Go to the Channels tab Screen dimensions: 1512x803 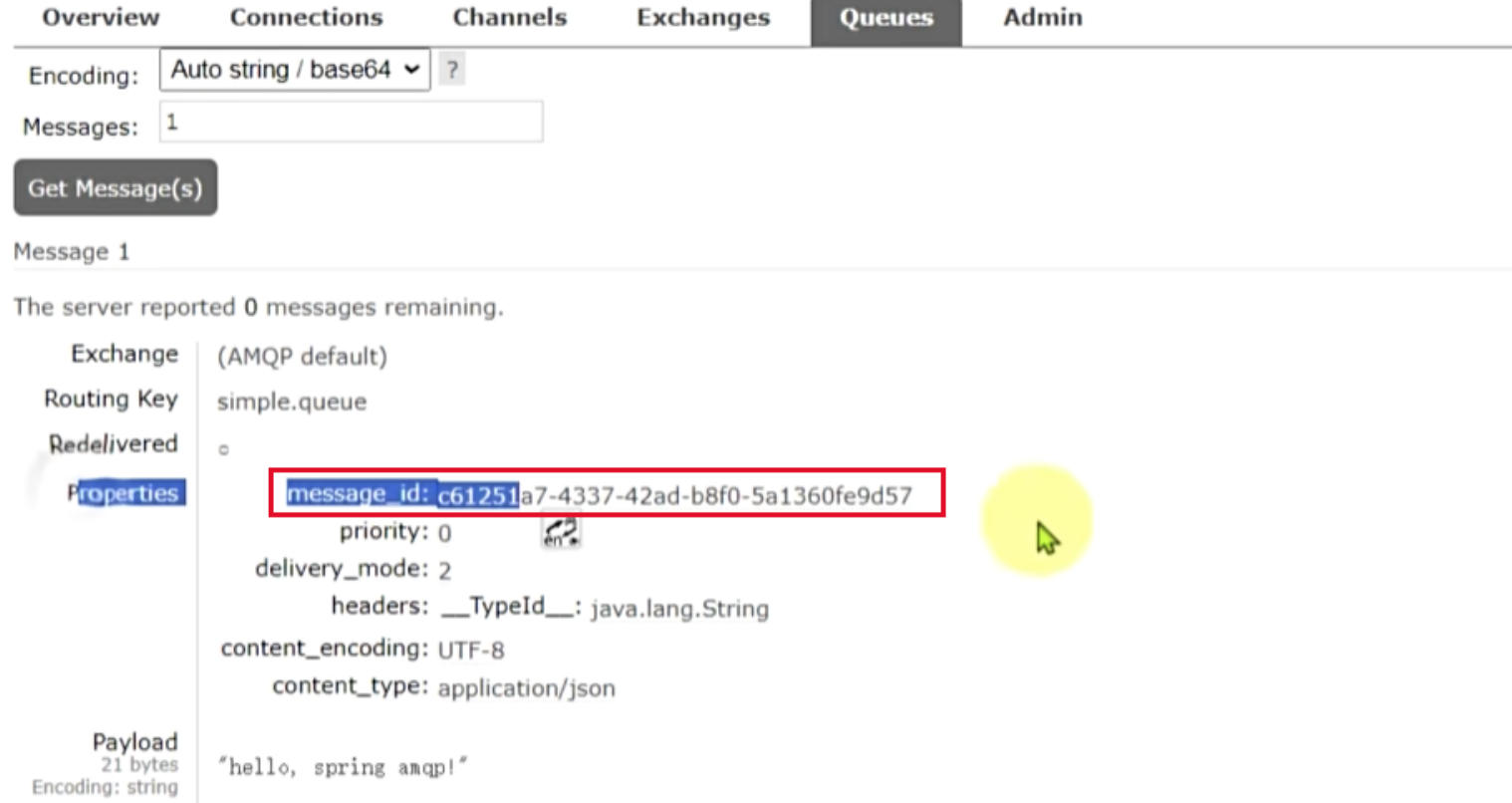509,18
